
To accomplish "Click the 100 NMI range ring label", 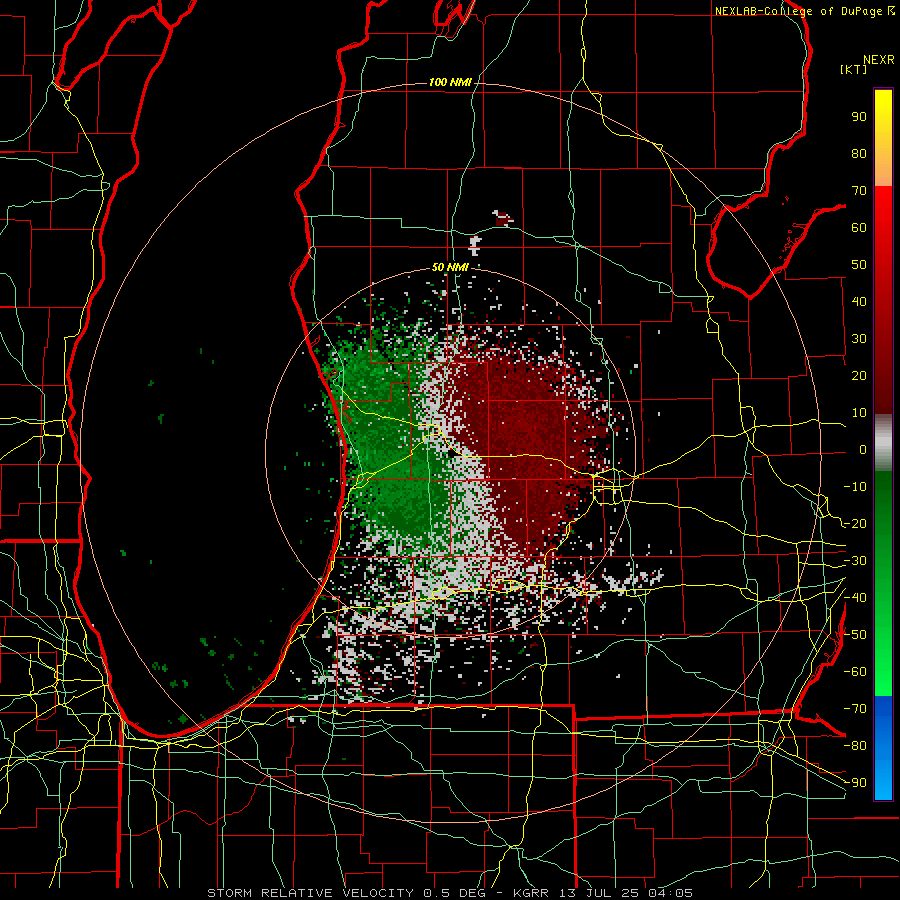I will click(450, 83).
